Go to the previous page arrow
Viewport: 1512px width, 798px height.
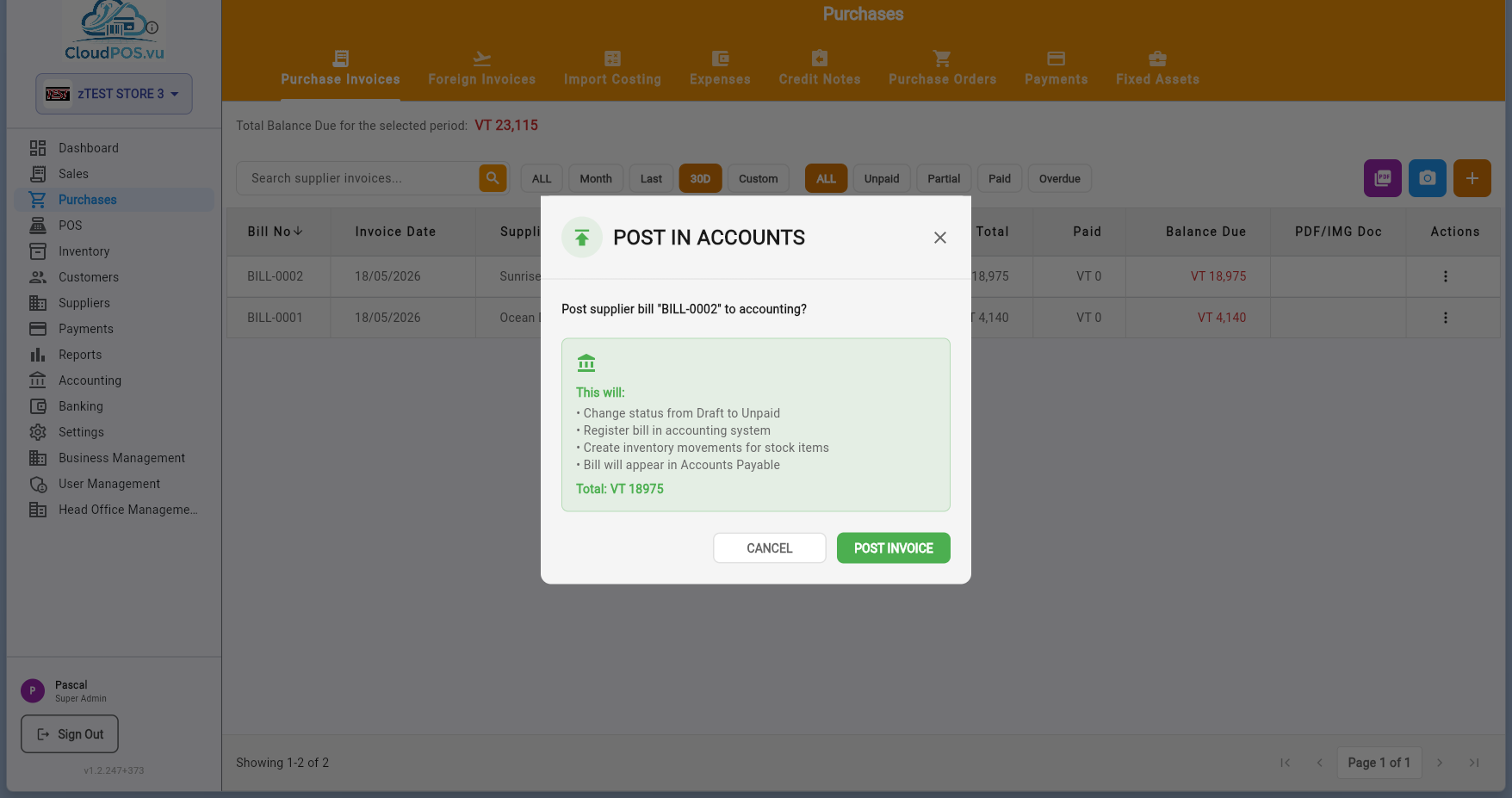tap(1319, 763)
